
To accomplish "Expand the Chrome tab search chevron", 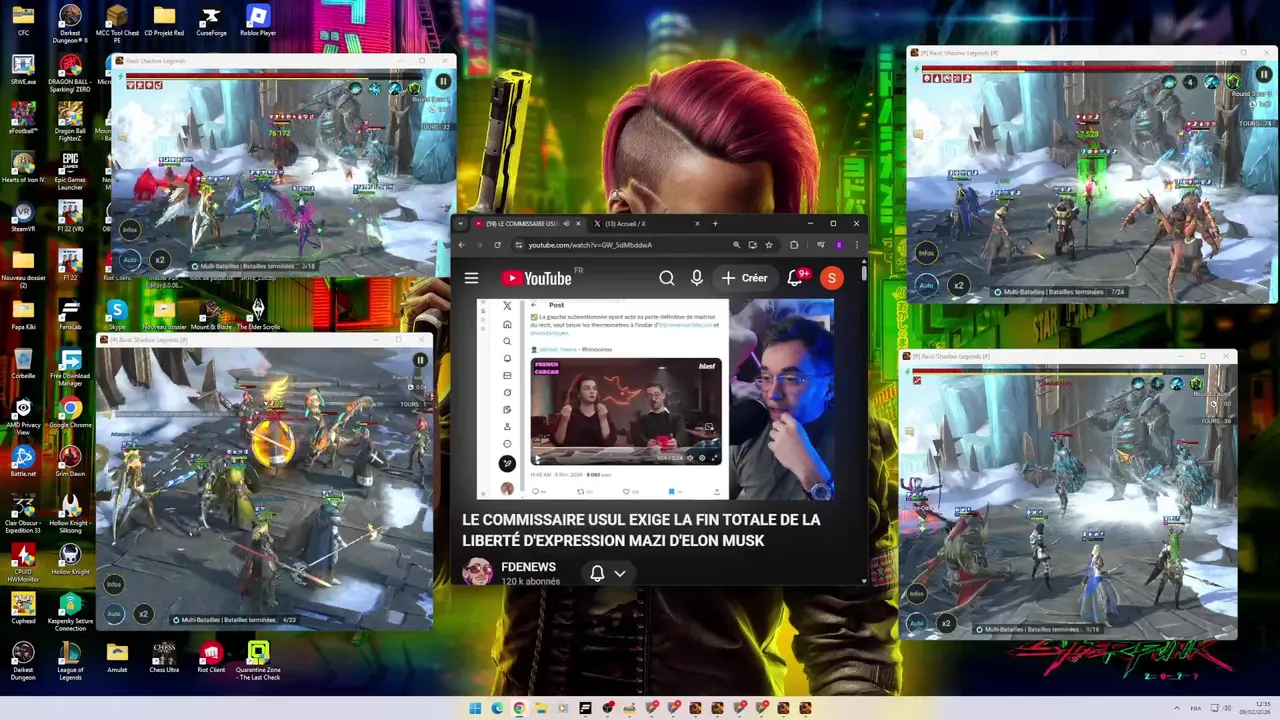I will [460, 224].
